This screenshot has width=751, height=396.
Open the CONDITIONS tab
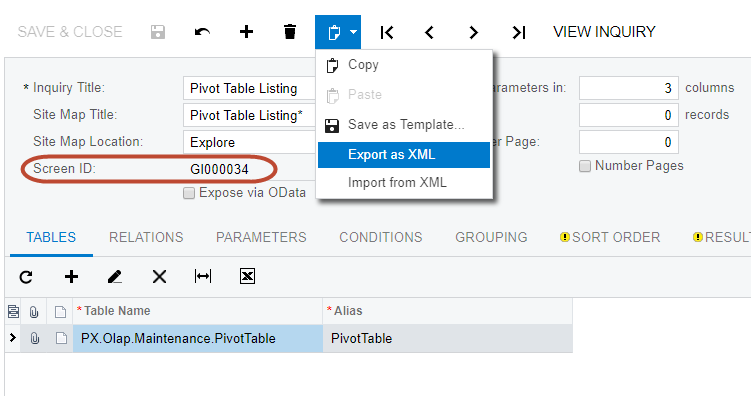[381, 238]
